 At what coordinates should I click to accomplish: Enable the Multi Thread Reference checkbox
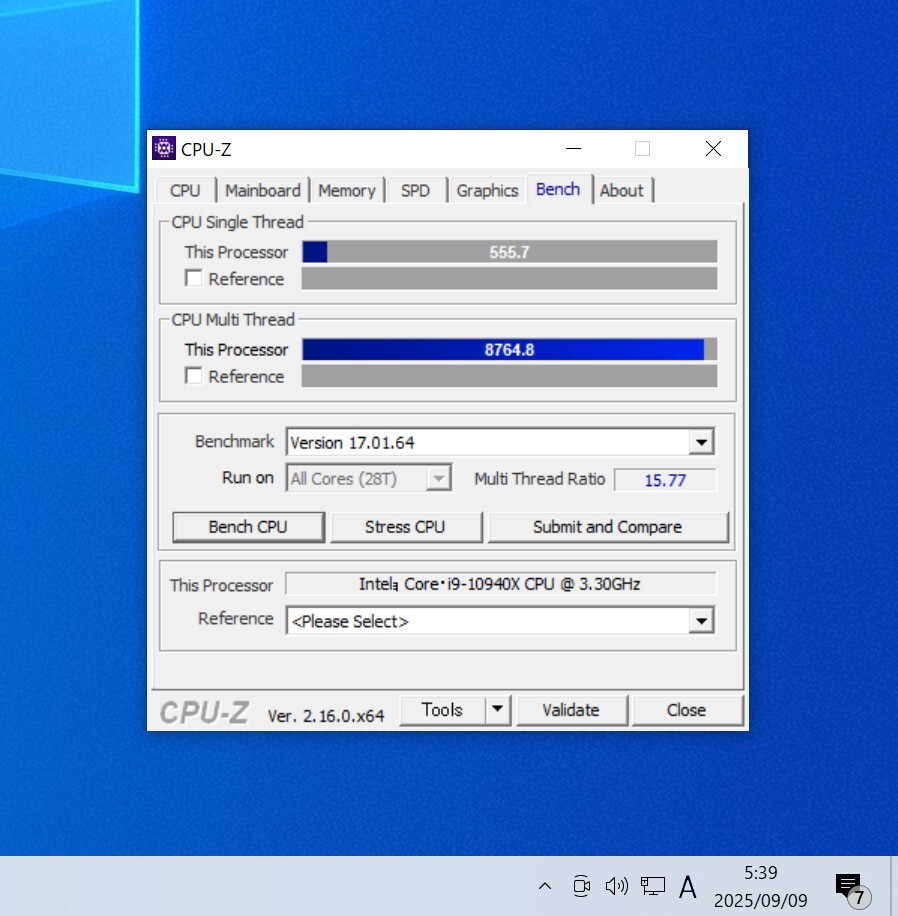pyautogui.click(x=194, y=376)
